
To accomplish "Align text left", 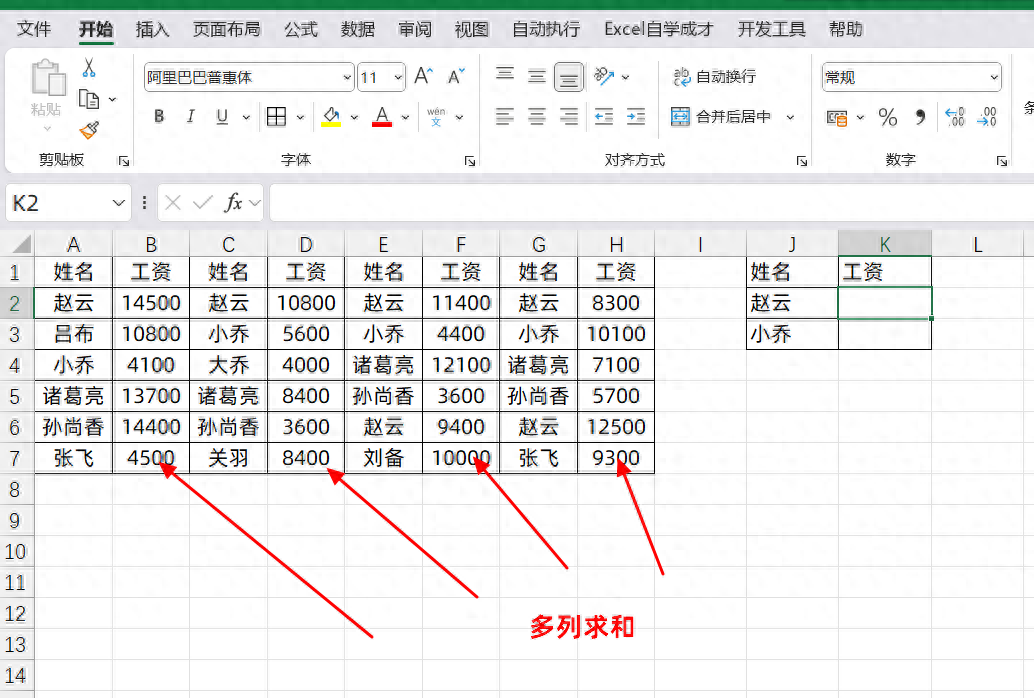I will tap(505, 117).
